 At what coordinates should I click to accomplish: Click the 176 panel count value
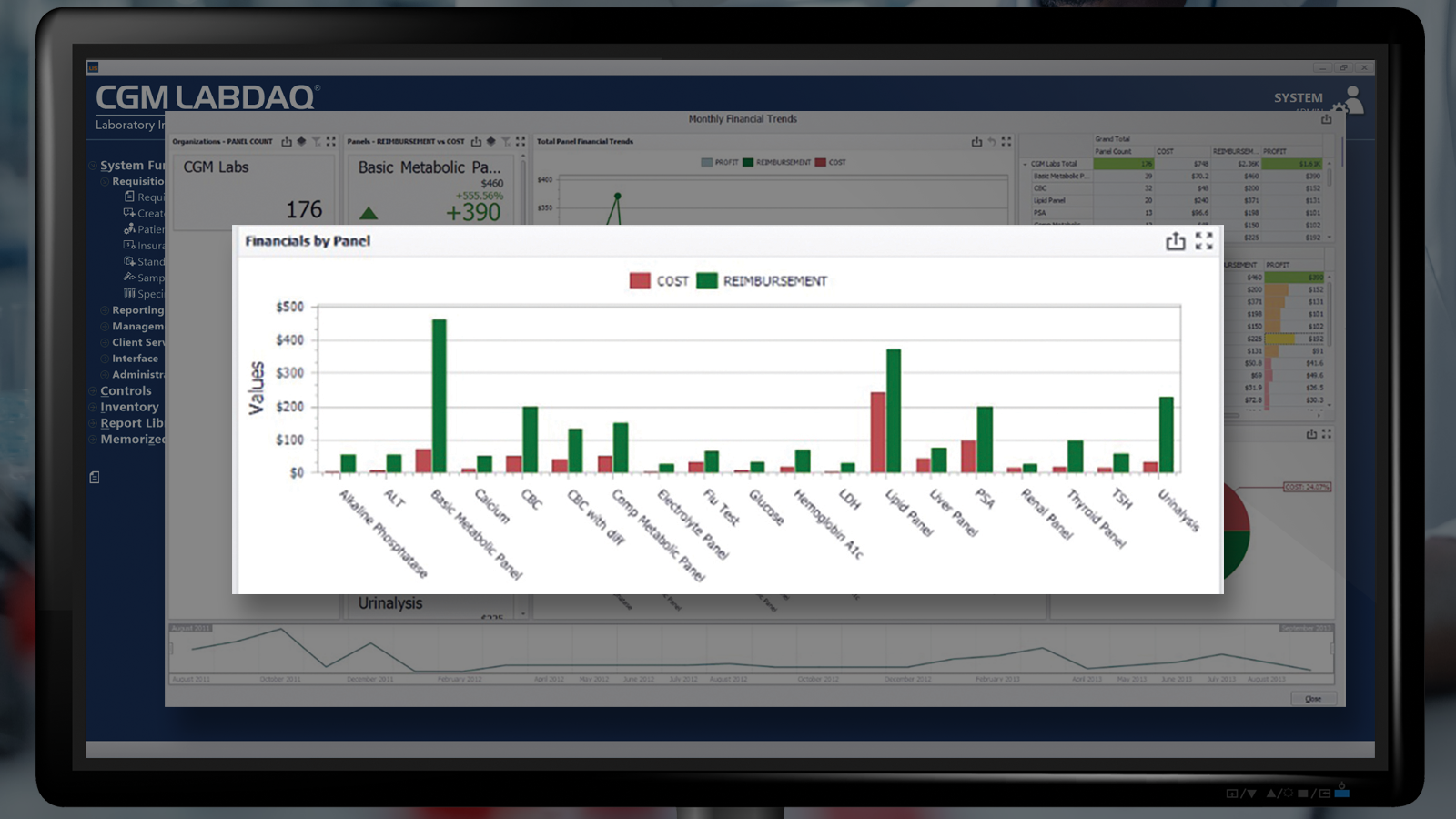(304, 210)
